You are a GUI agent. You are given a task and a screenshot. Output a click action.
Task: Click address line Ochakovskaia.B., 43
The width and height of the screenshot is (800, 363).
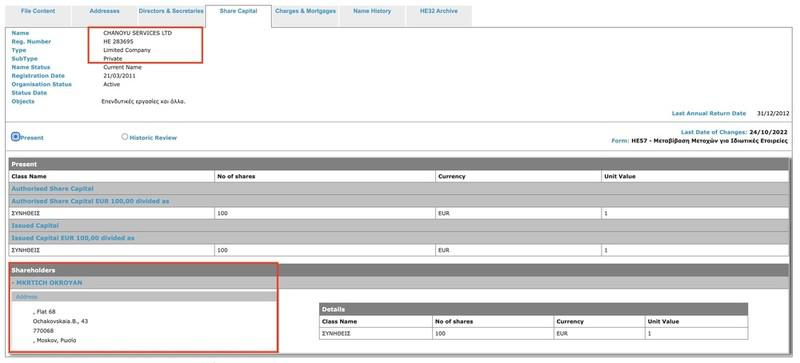click(x=60, y=322)
